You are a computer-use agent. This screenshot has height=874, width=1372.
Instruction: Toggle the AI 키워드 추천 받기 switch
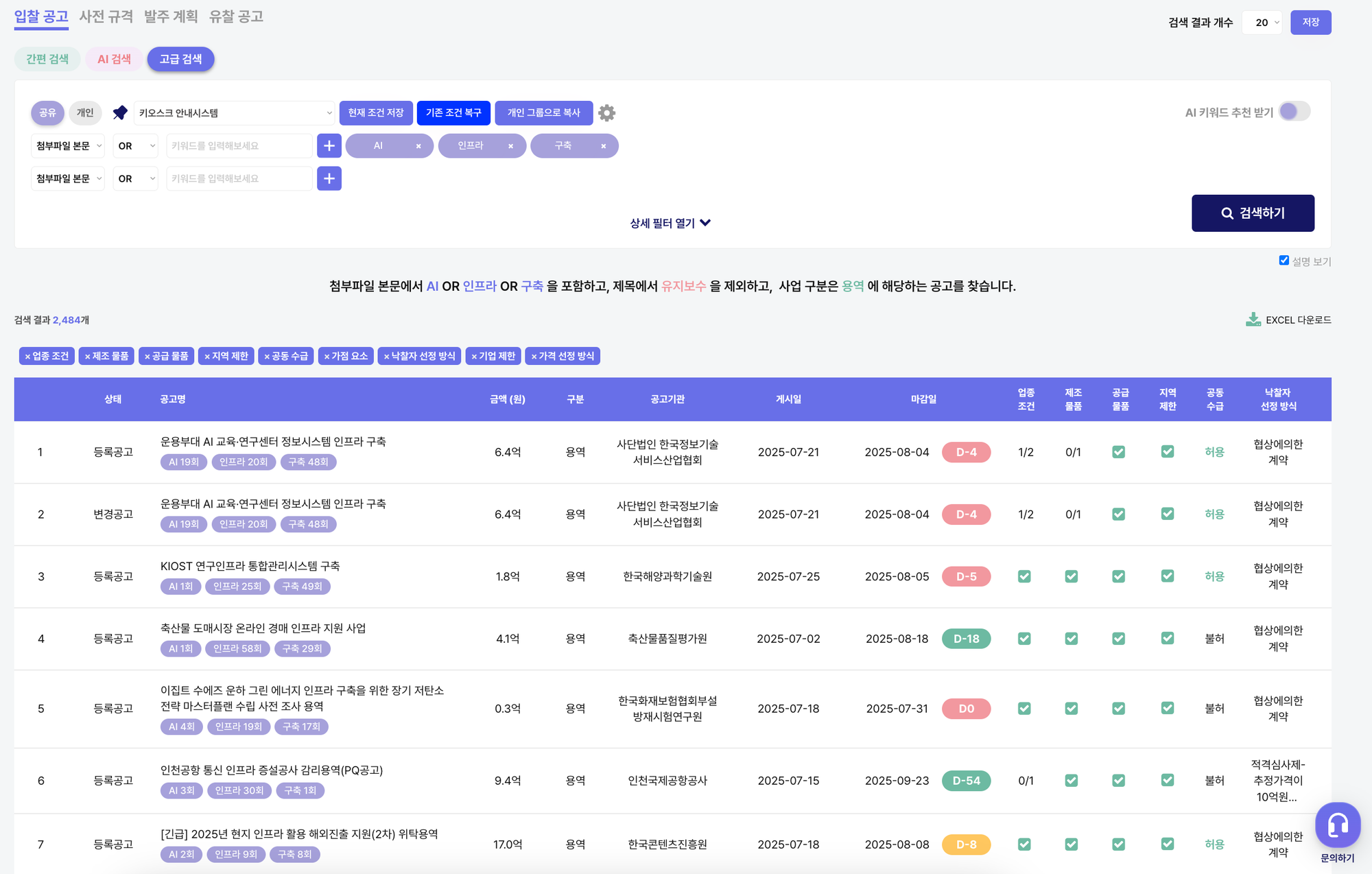(1294, 112)
